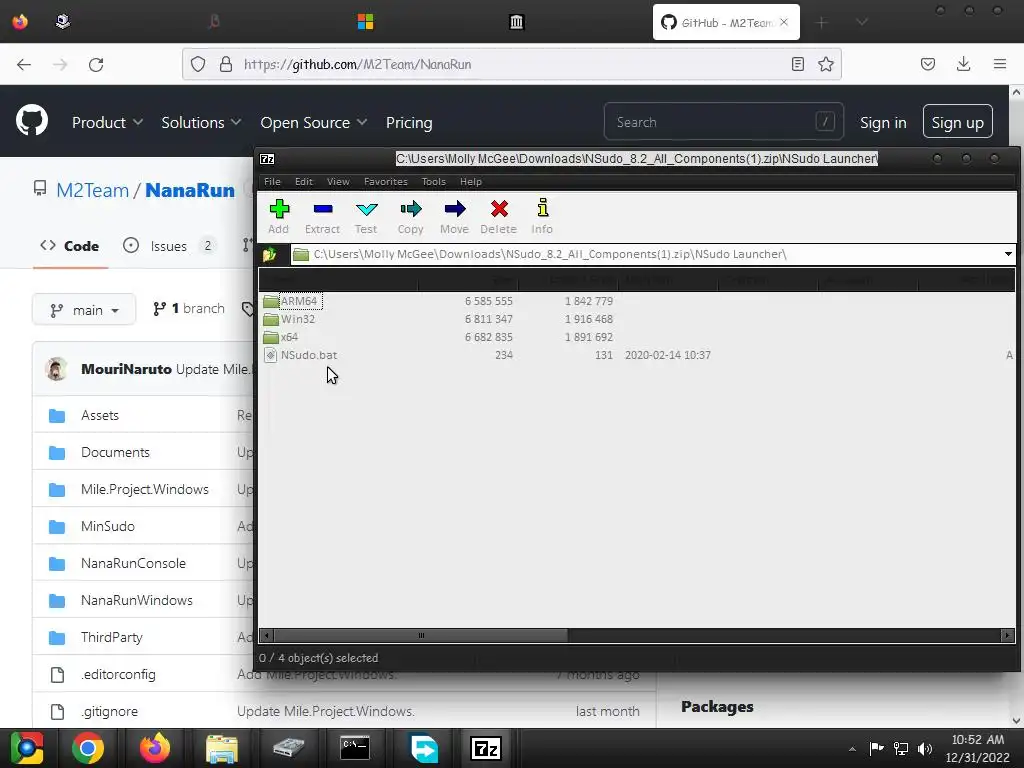Click Sign in on GitHub
The width and height of the screenshot is (1024, 768).
click(x=883, y=123)
